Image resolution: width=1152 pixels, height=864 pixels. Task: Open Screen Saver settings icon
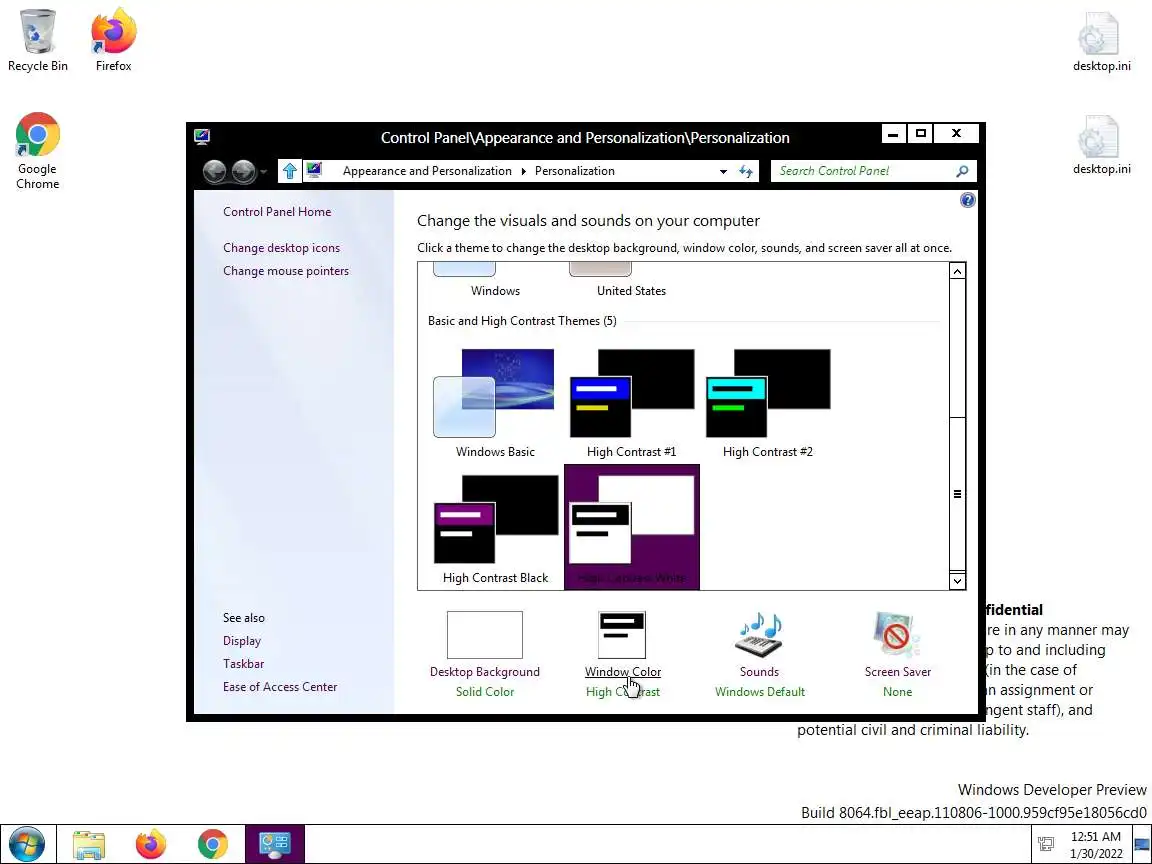tap(897, 635)
